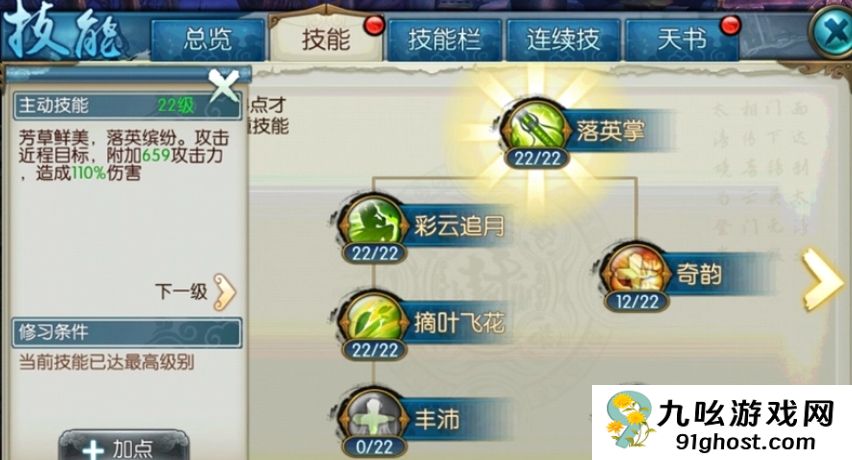Close the skill detail panel with the white X
This screenshot has width=852, height=460.
coord(224,85)
